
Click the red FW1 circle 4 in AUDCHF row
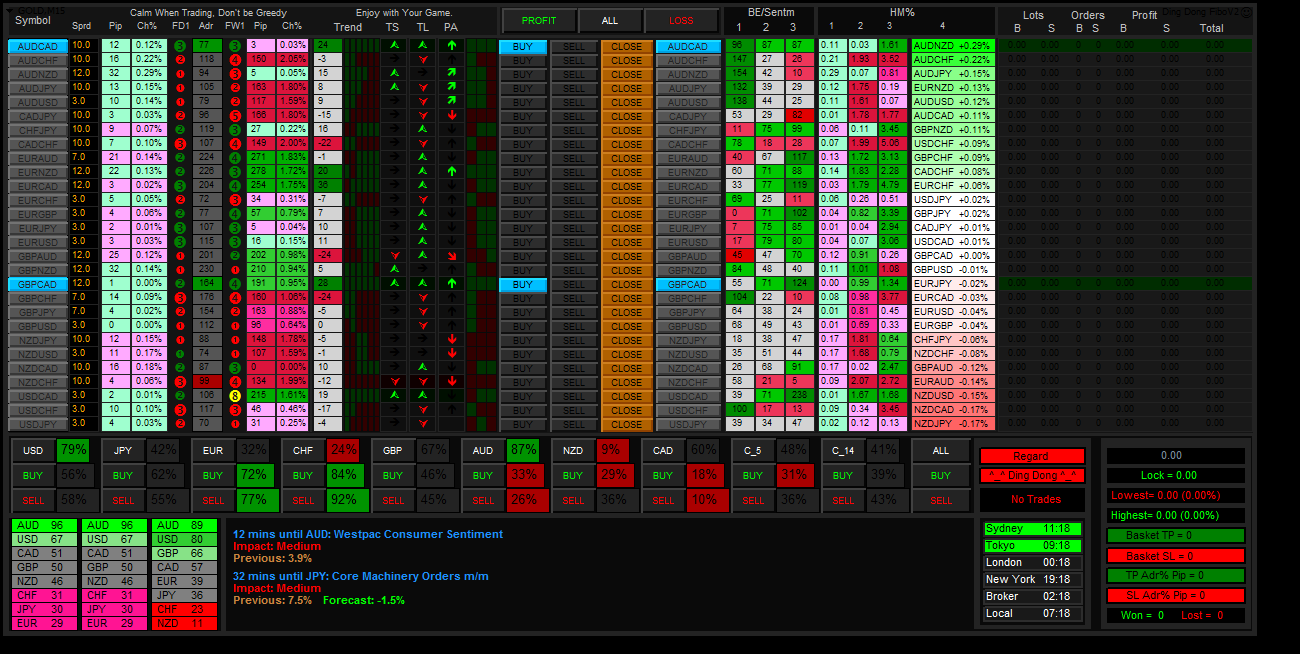pos(234,60)
